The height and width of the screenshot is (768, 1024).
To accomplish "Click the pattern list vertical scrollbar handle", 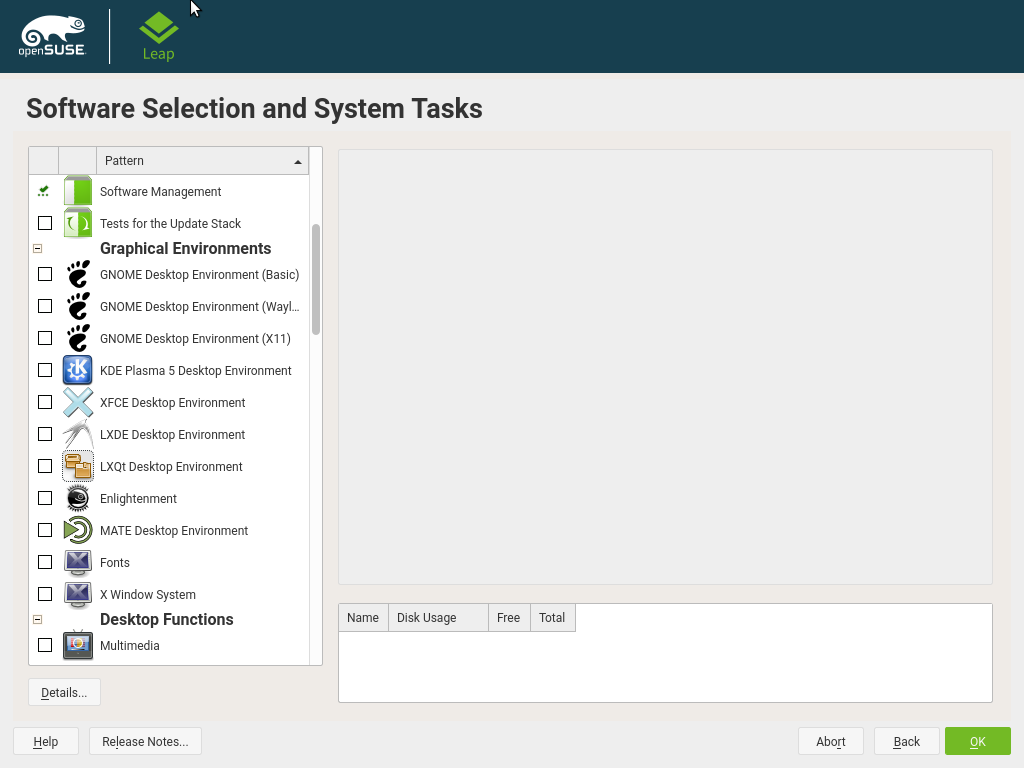I will pos(316,279).
